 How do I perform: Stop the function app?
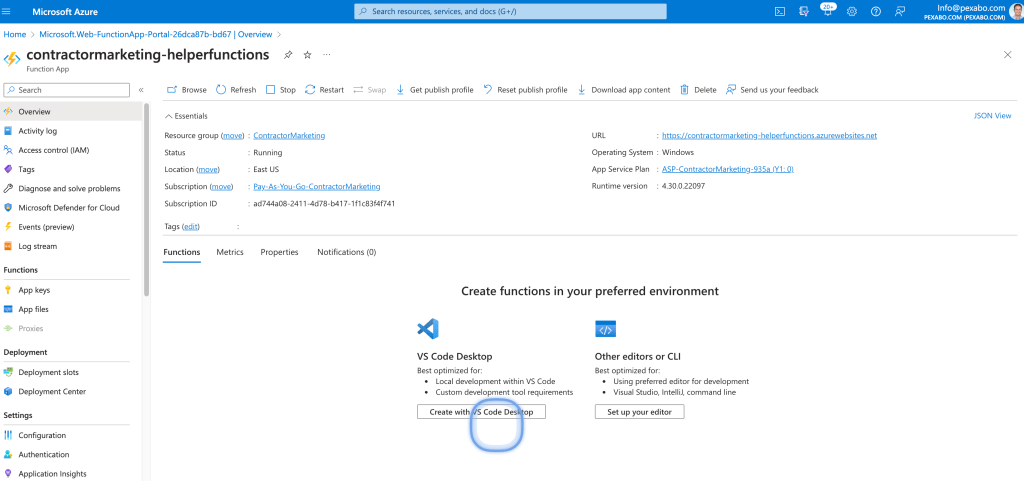click(x=281, y=90)
